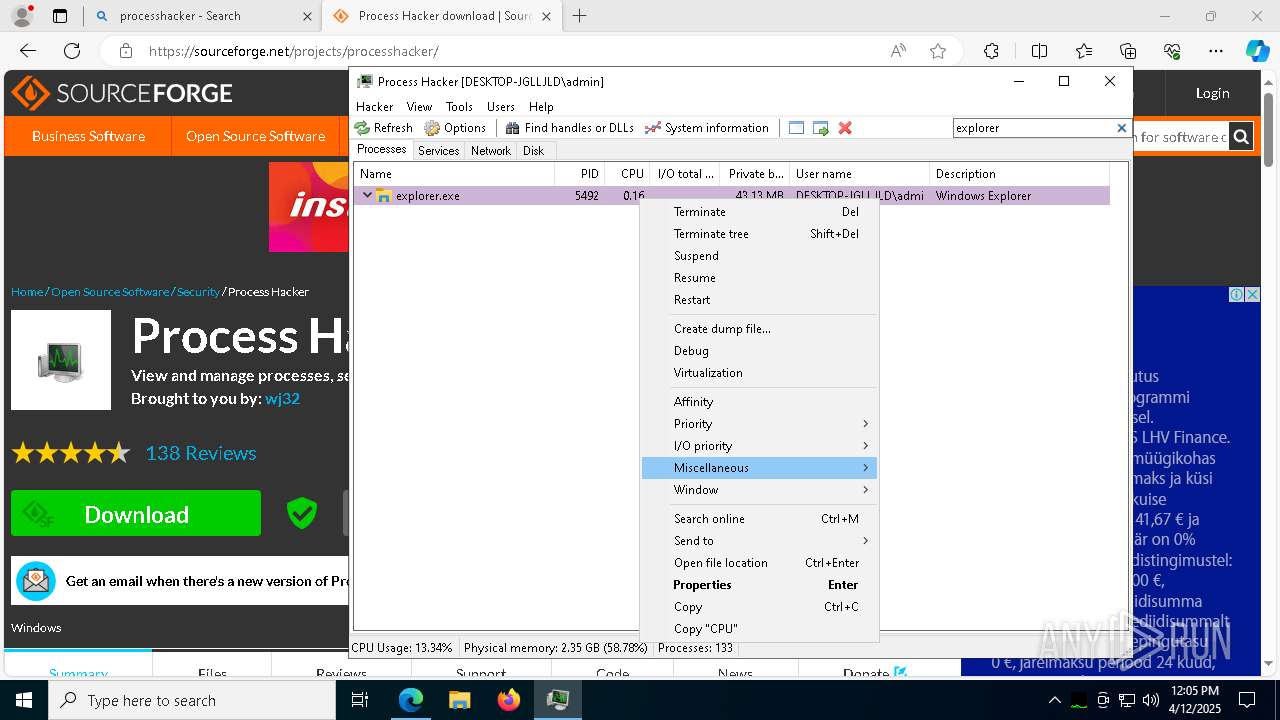Add page to favorites star icon
This screenshot has height=720, width=1280.
pos(938,51)
